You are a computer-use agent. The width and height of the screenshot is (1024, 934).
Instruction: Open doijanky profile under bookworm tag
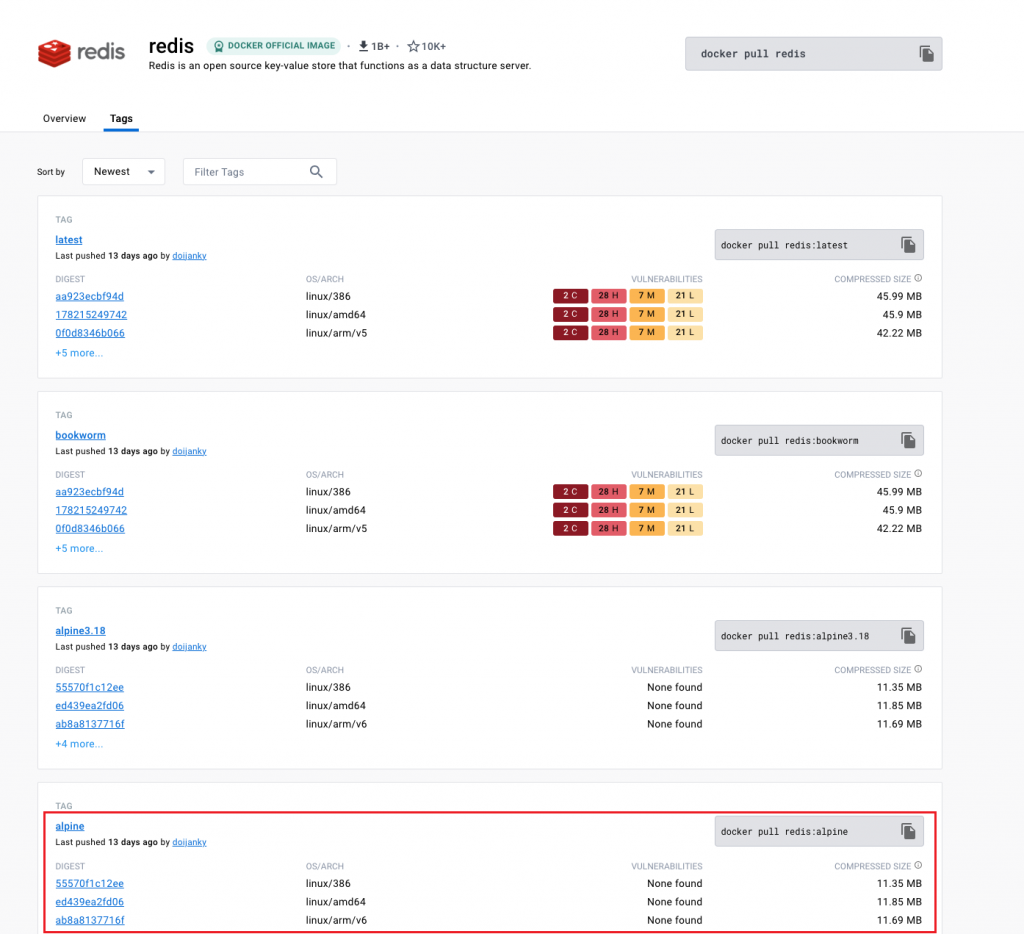point(189,451)
